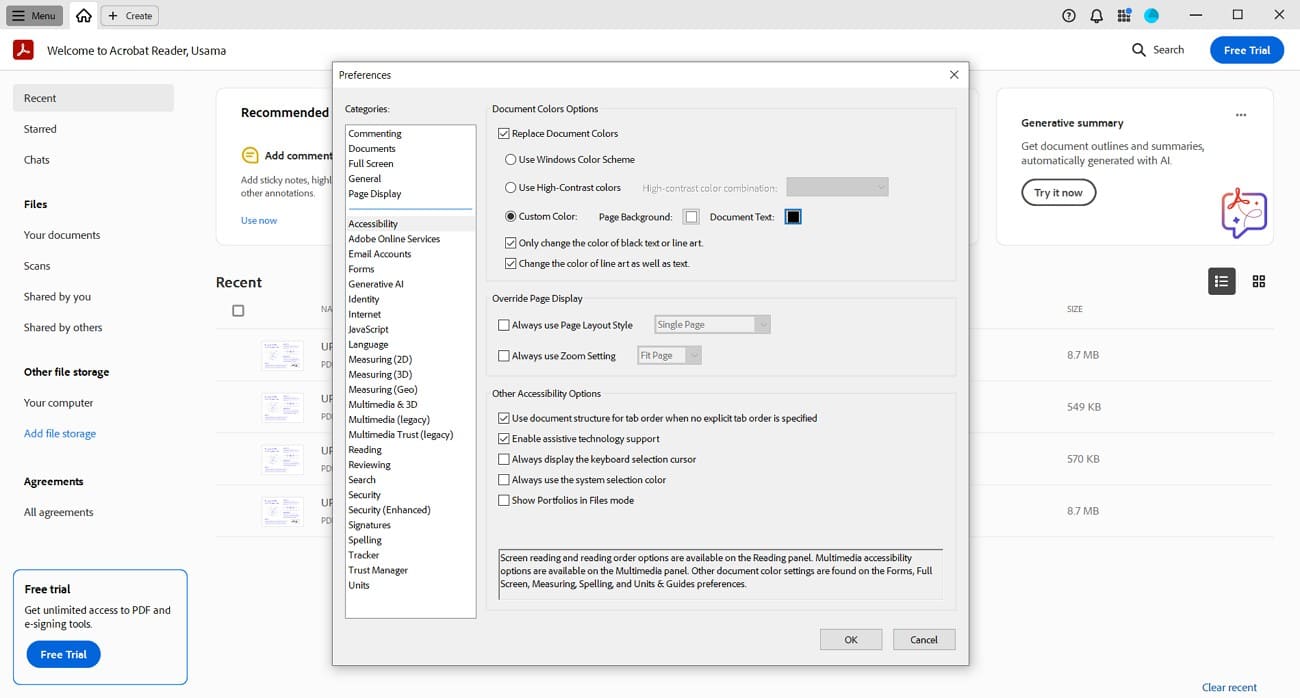Select Full Screen category

coord(371,163)
